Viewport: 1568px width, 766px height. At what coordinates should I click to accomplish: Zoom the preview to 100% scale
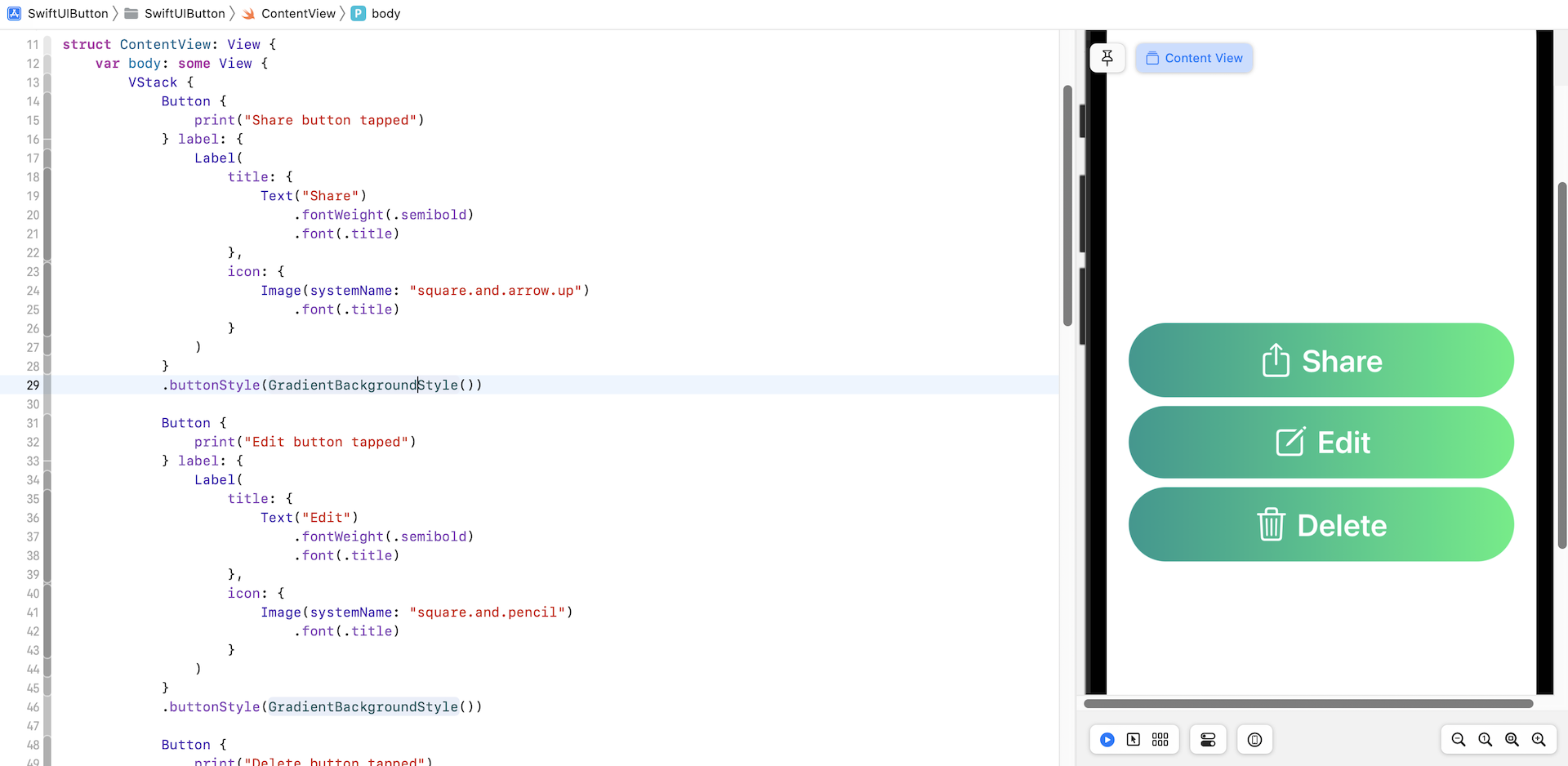coord(1484,739)
